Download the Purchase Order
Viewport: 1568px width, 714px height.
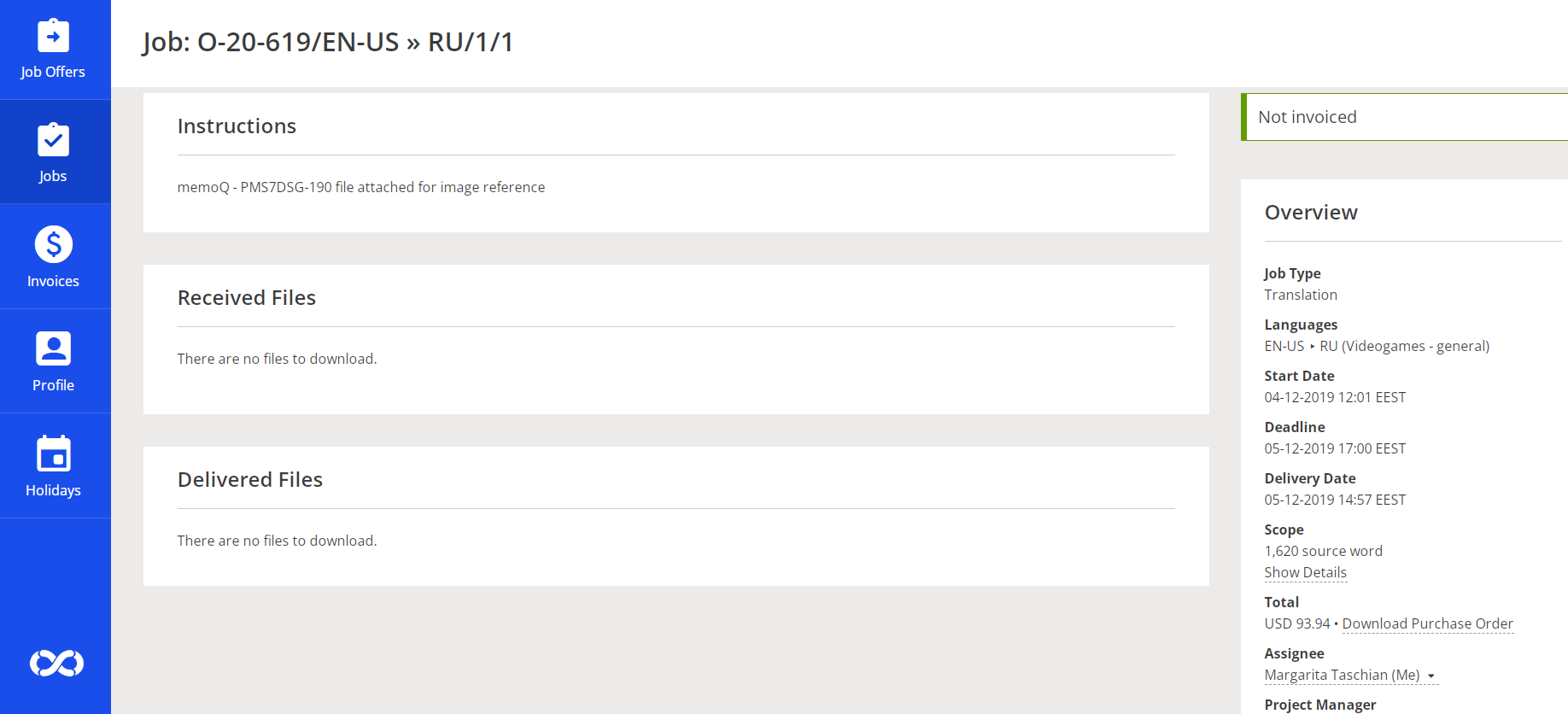tap(1427, 623)
